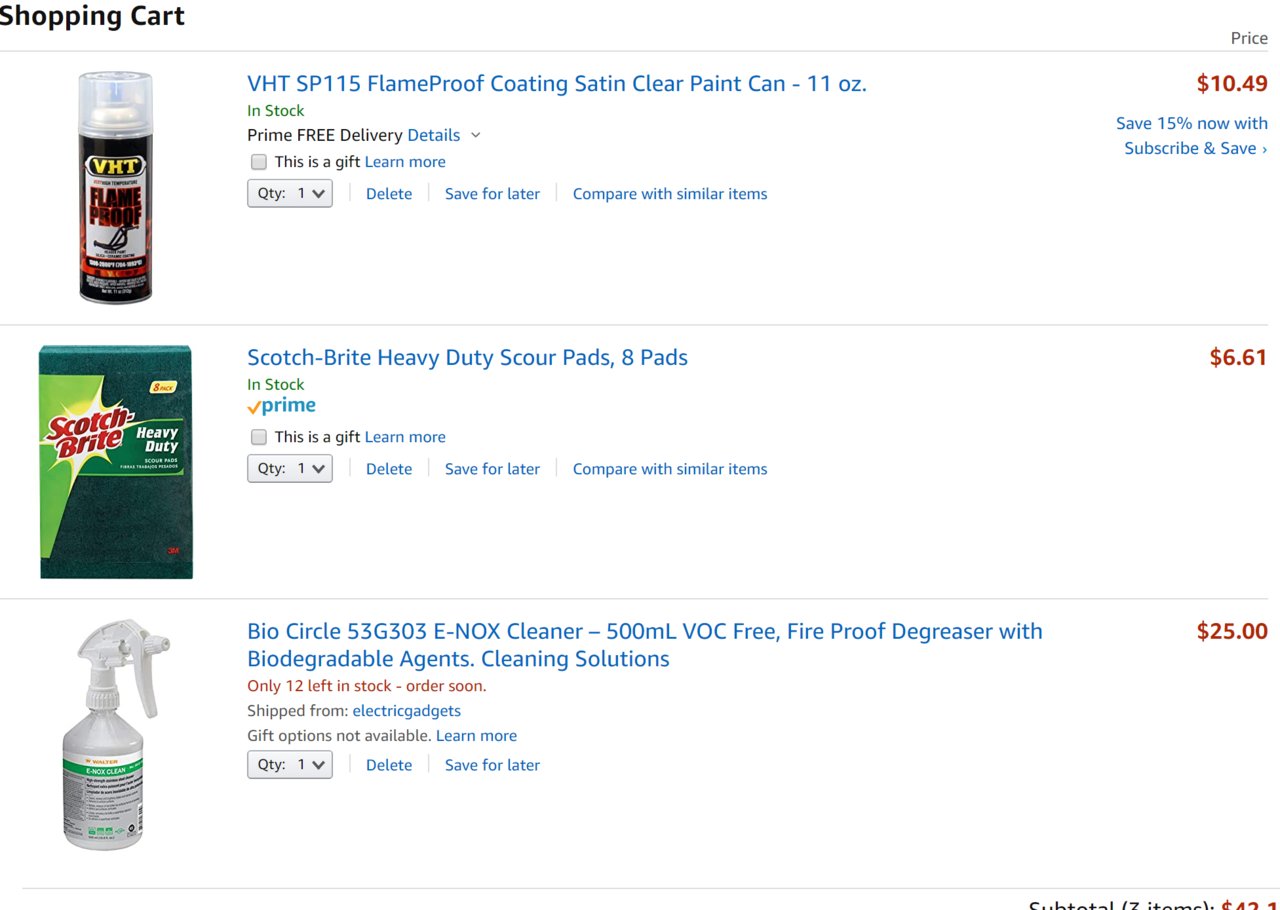1280x910 pixels.
Task: Click Learn more beside gift options not available
Action: click(x=476, y=736)
